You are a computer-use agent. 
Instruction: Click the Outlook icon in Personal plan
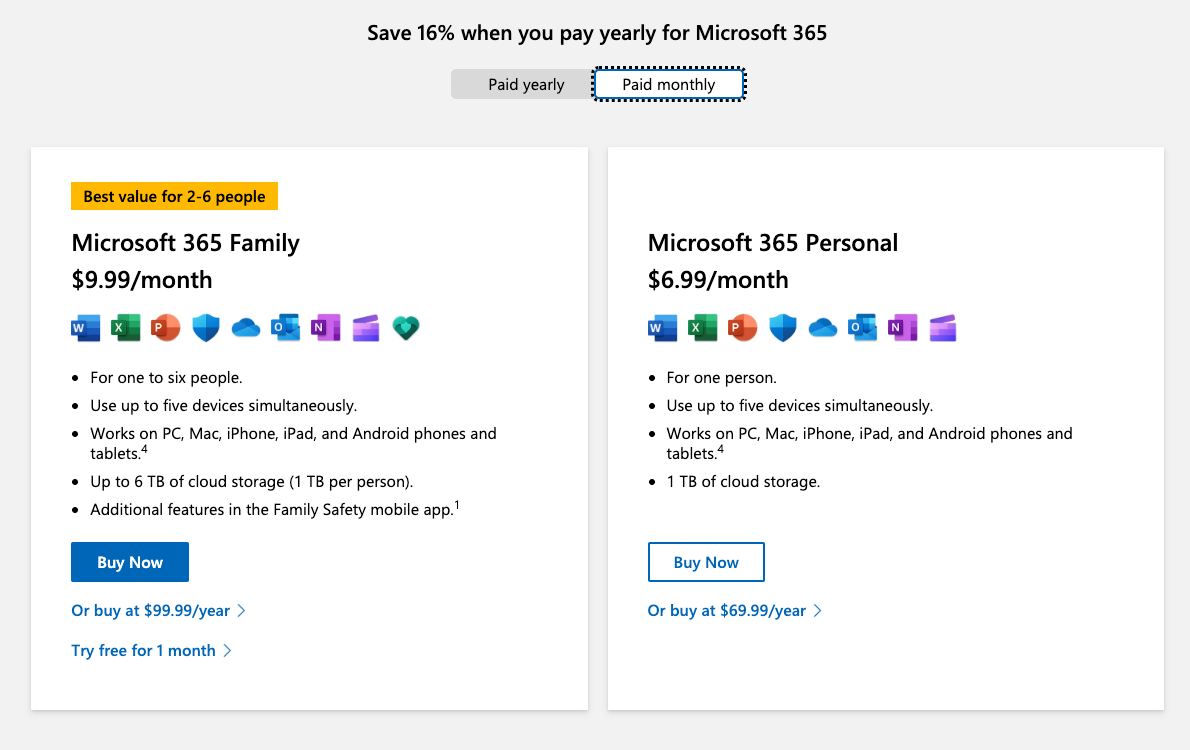coord(862,328)
